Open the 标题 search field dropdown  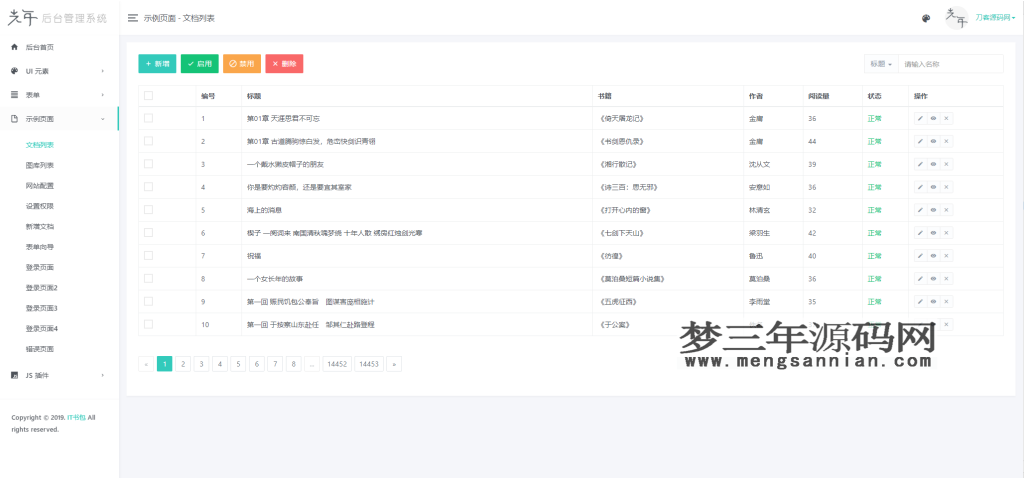[881, 64]
